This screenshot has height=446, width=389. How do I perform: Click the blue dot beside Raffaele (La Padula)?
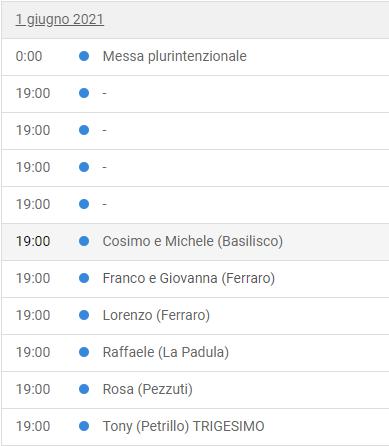pos(84,352)
